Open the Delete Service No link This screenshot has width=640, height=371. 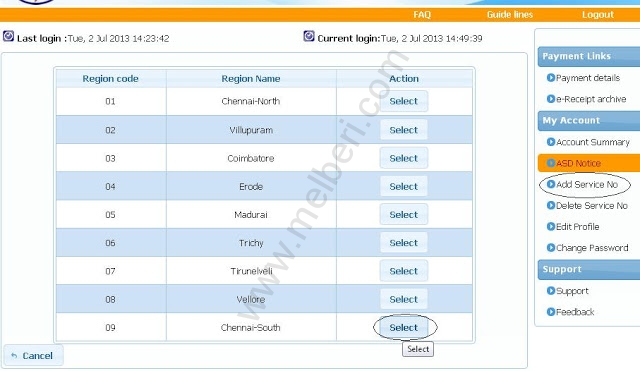pyautogui.click(x=592, y=206)
